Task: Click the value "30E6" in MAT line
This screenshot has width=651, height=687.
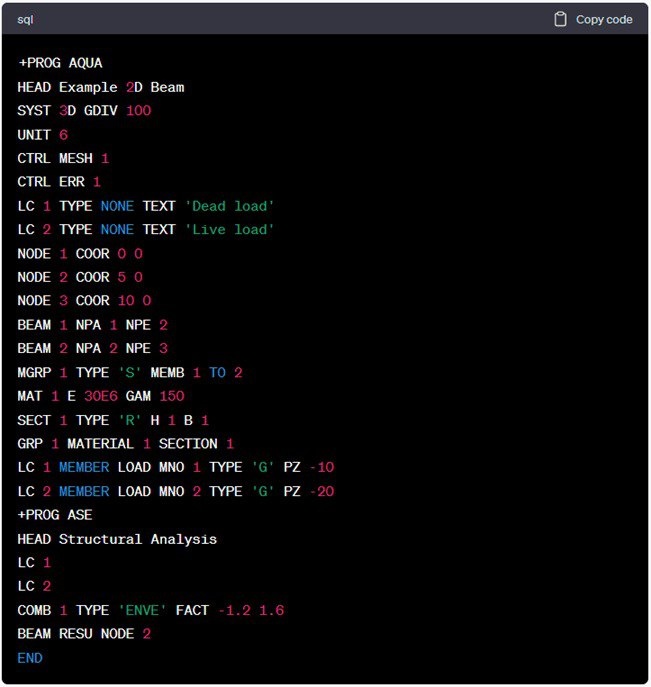Action: click(101, 396)
